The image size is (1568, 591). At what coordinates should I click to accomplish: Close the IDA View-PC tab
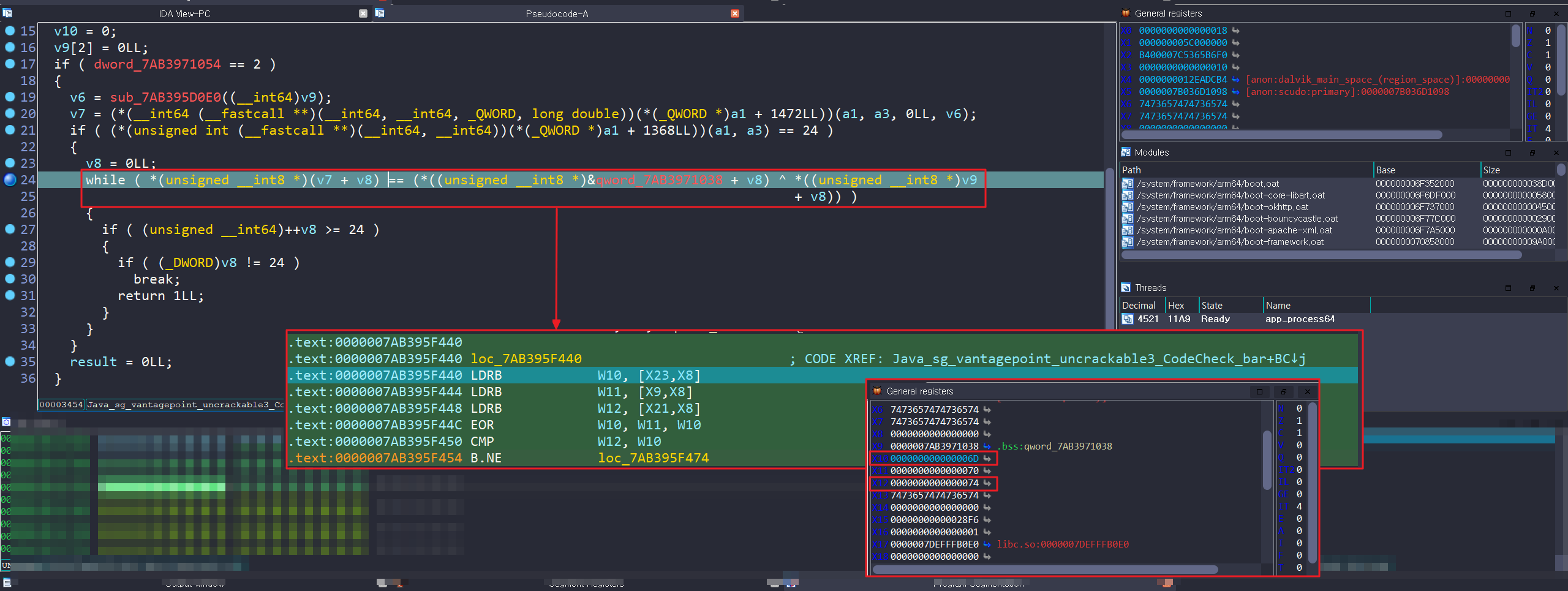point(363,13)
